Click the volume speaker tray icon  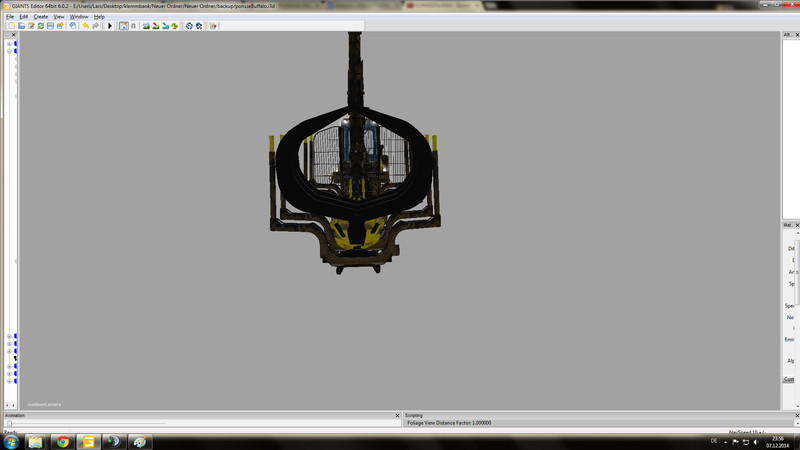(x=756, y=442)
